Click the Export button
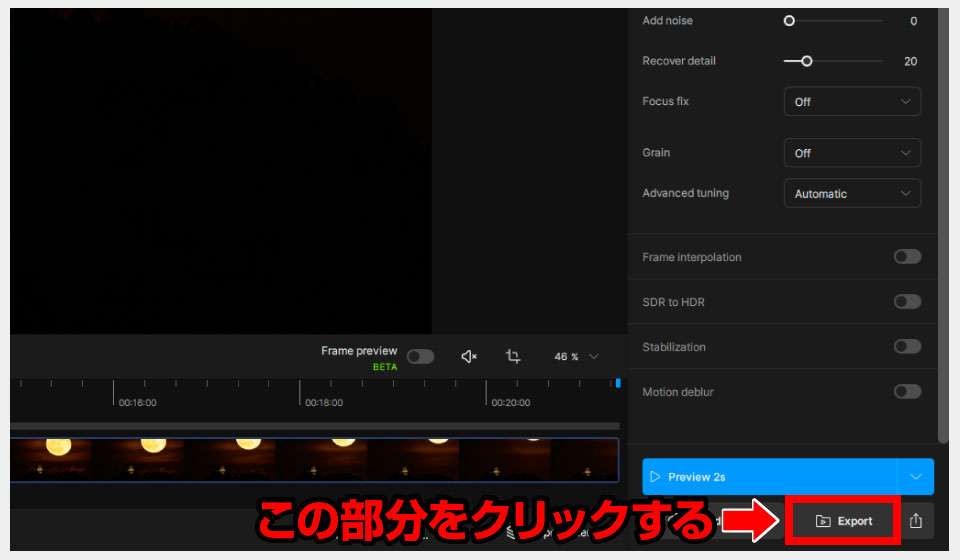Viewport: 960px width, 560px height. (843, 521)
